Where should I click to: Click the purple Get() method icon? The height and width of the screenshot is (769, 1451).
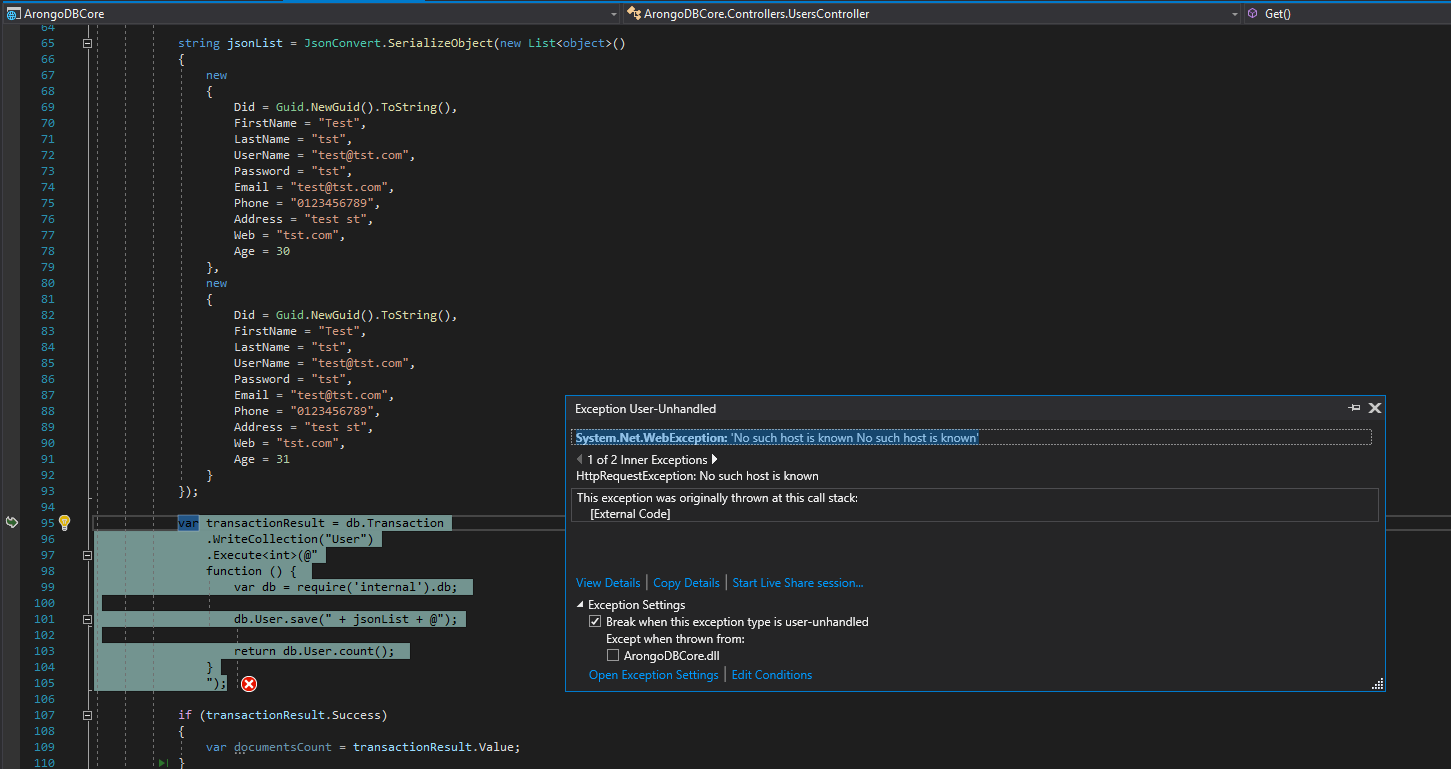point(1252,14)
